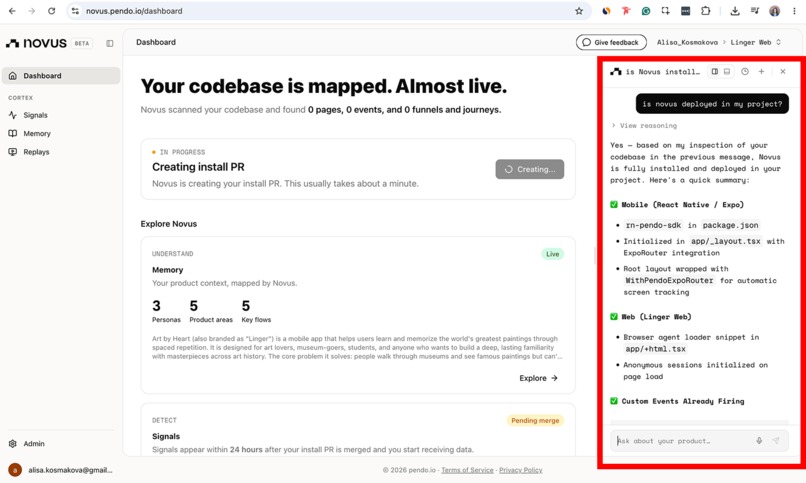
Task: Reload the current page
Action: [x=51, y=11]
